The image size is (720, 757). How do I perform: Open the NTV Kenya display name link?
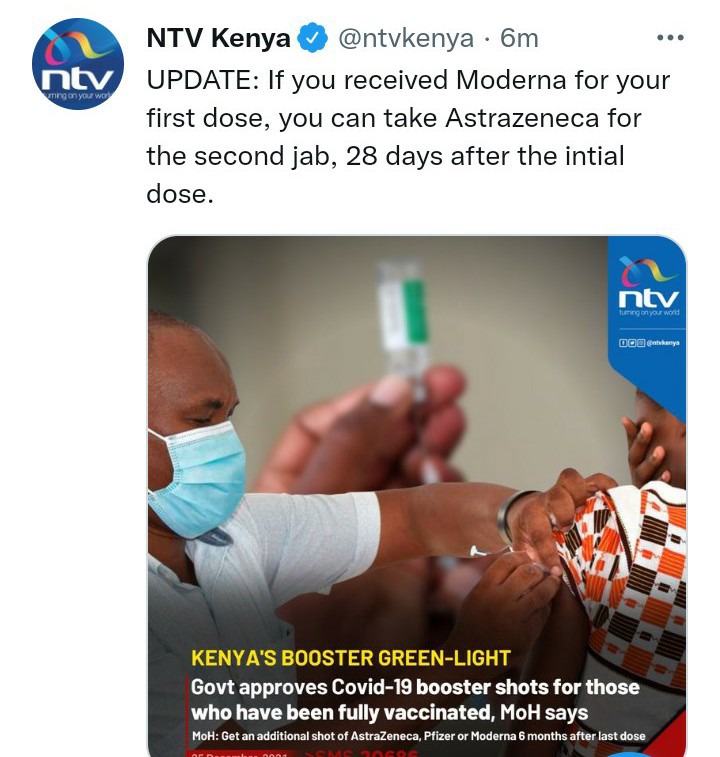[218, 38]
